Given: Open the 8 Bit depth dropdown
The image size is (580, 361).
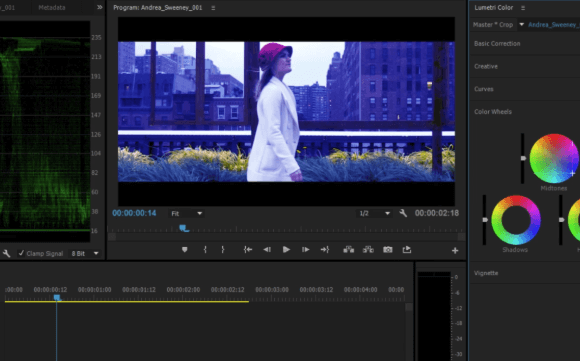Looking at the screenshot, I should [85, 253].
